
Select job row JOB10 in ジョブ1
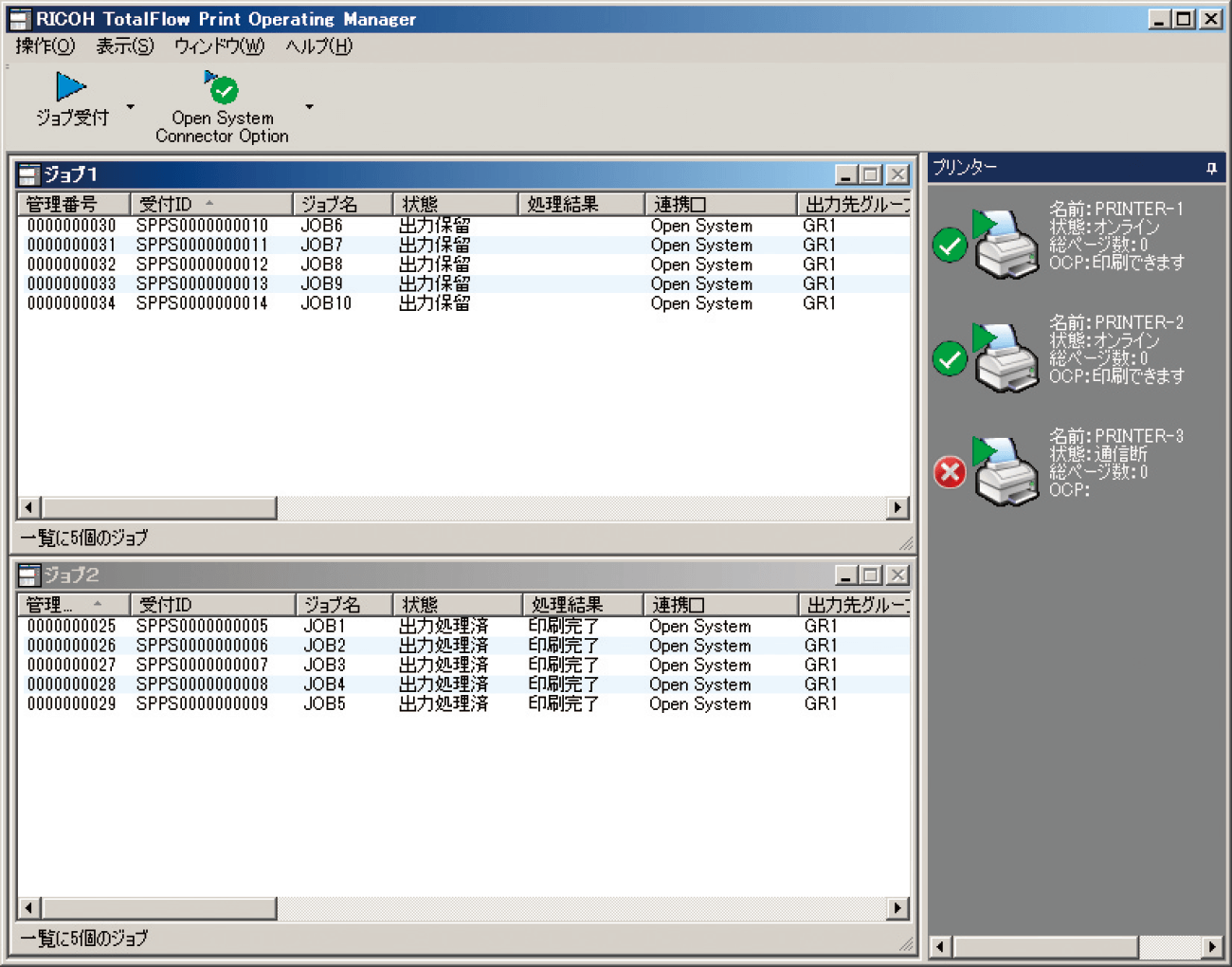(x=326, y=303)
